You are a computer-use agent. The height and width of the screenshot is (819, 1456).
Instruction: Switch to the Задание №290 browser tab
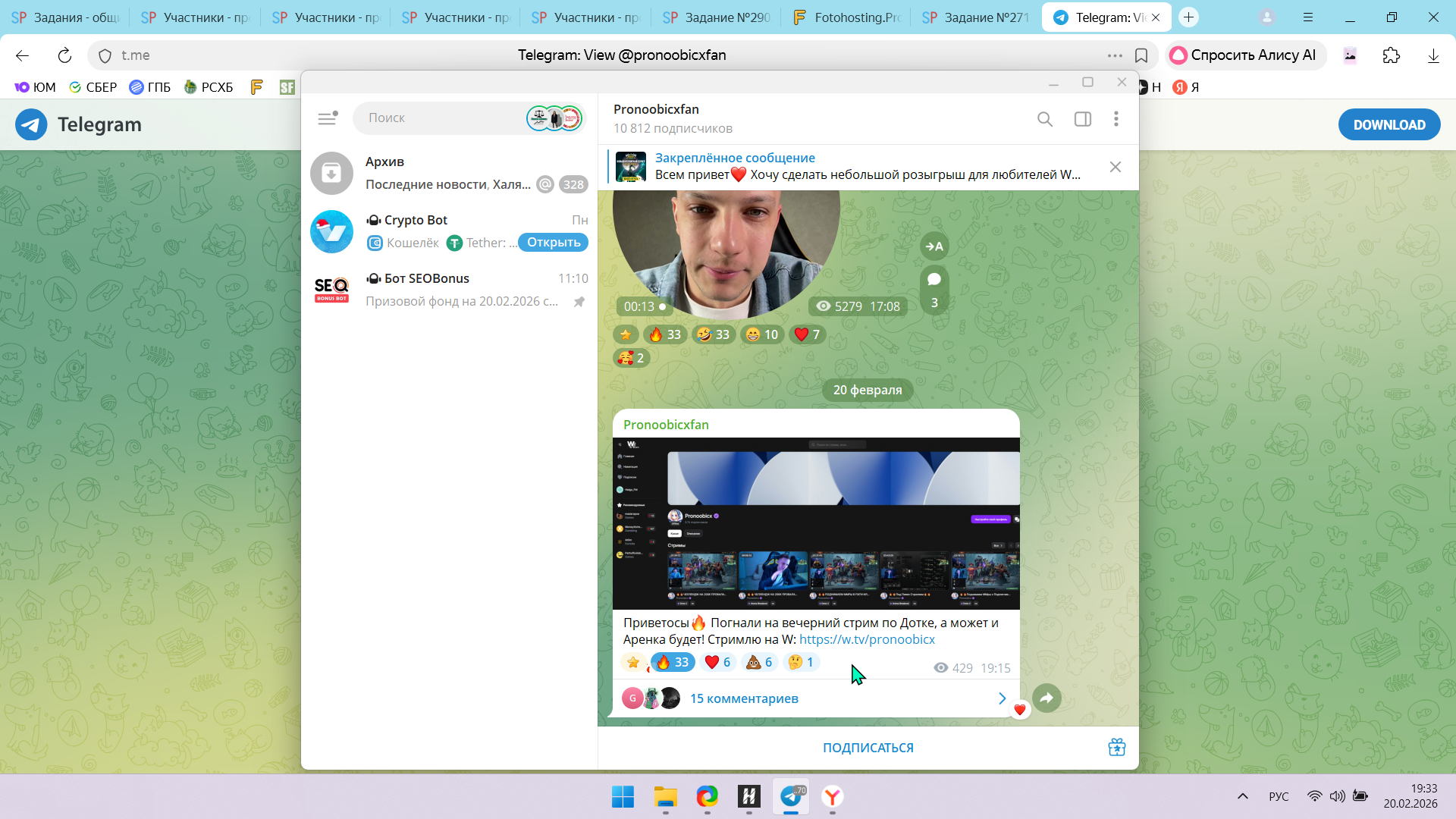tap(717, 17)
